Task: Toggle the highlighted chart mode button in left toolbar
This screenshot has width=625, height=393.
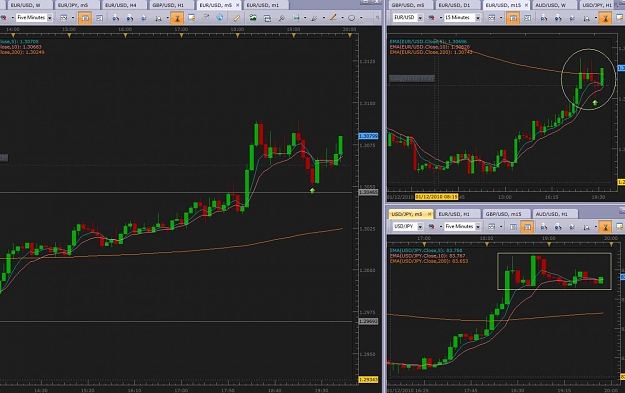Action: pyautogui.click(x=85, y=18)
